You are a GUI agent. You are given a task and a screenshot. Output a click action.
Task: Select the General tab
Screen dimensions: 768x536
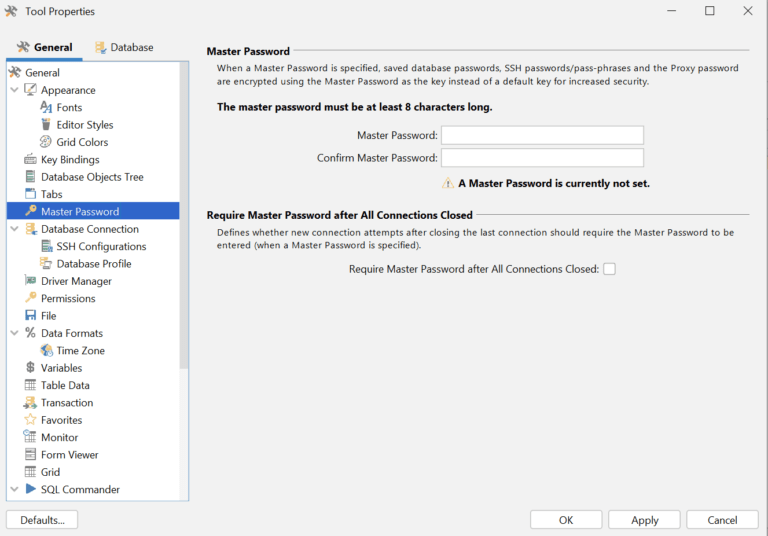(x=44, y=47)
